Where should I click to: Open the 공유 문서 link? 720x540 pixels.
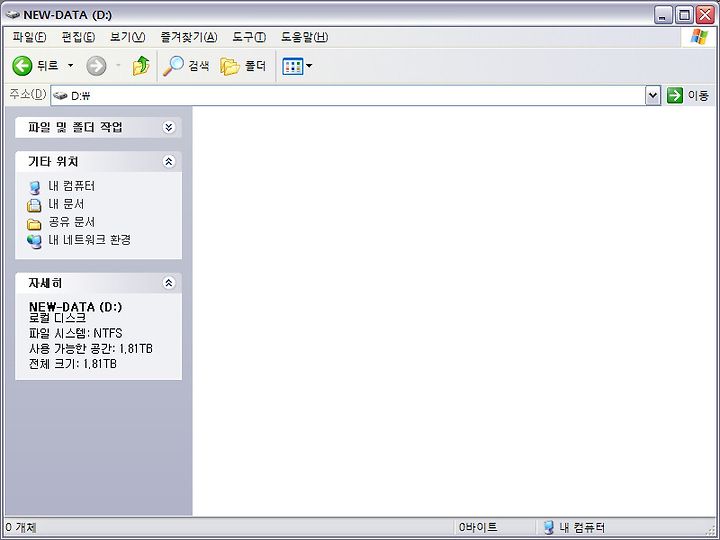tap(72, 222)
